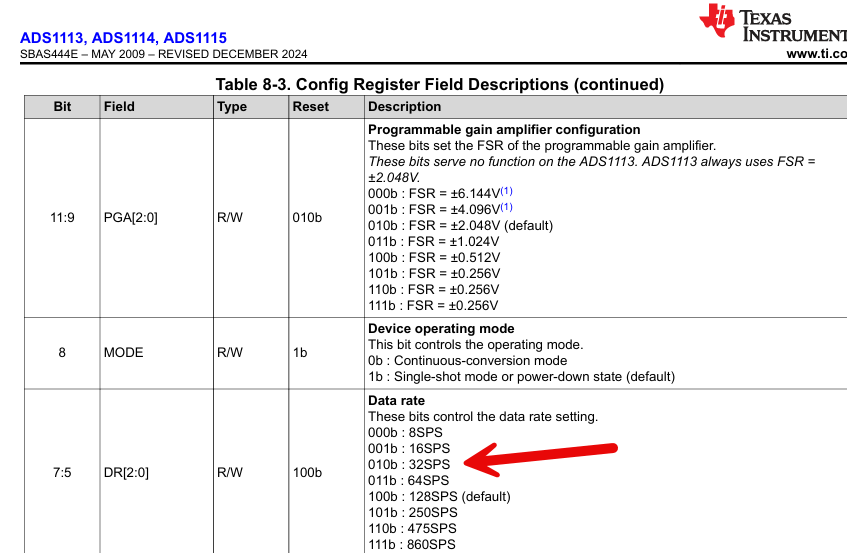Click Device operating mode heading
The width and height of the screenshot is (847, 553).
click(x=441, y=328)
